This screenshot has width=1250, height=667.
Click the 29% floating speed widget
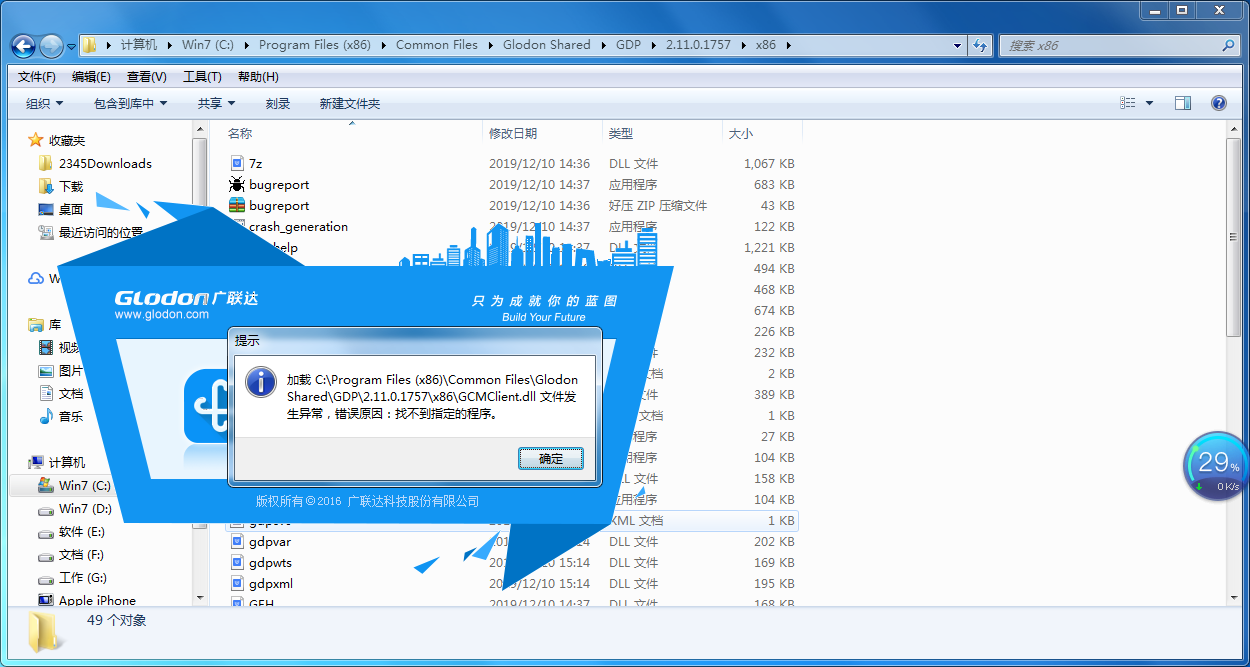pos(1215,467)
